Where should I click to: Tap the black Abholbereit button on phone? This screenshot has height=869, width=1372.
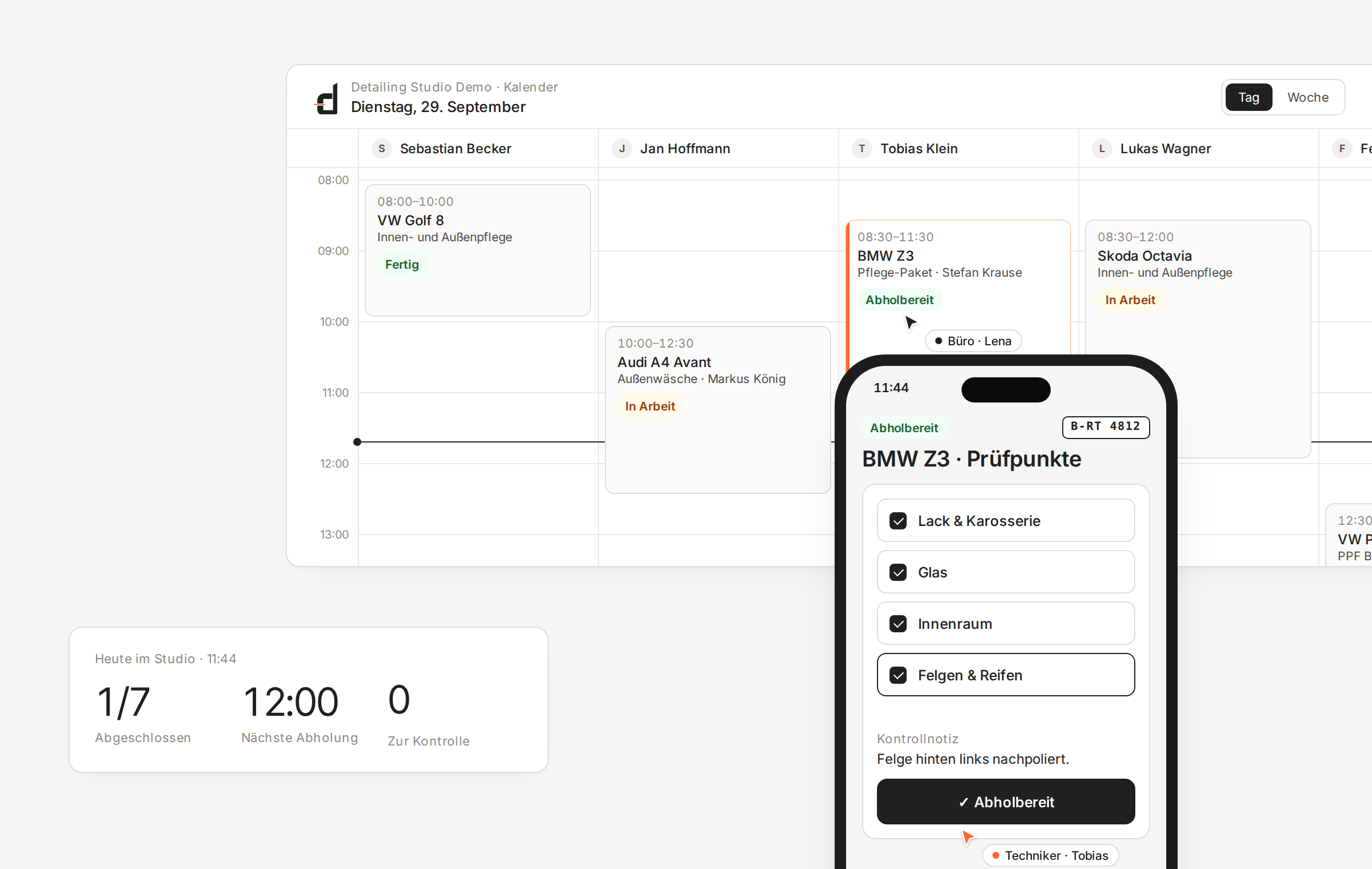1006,802
